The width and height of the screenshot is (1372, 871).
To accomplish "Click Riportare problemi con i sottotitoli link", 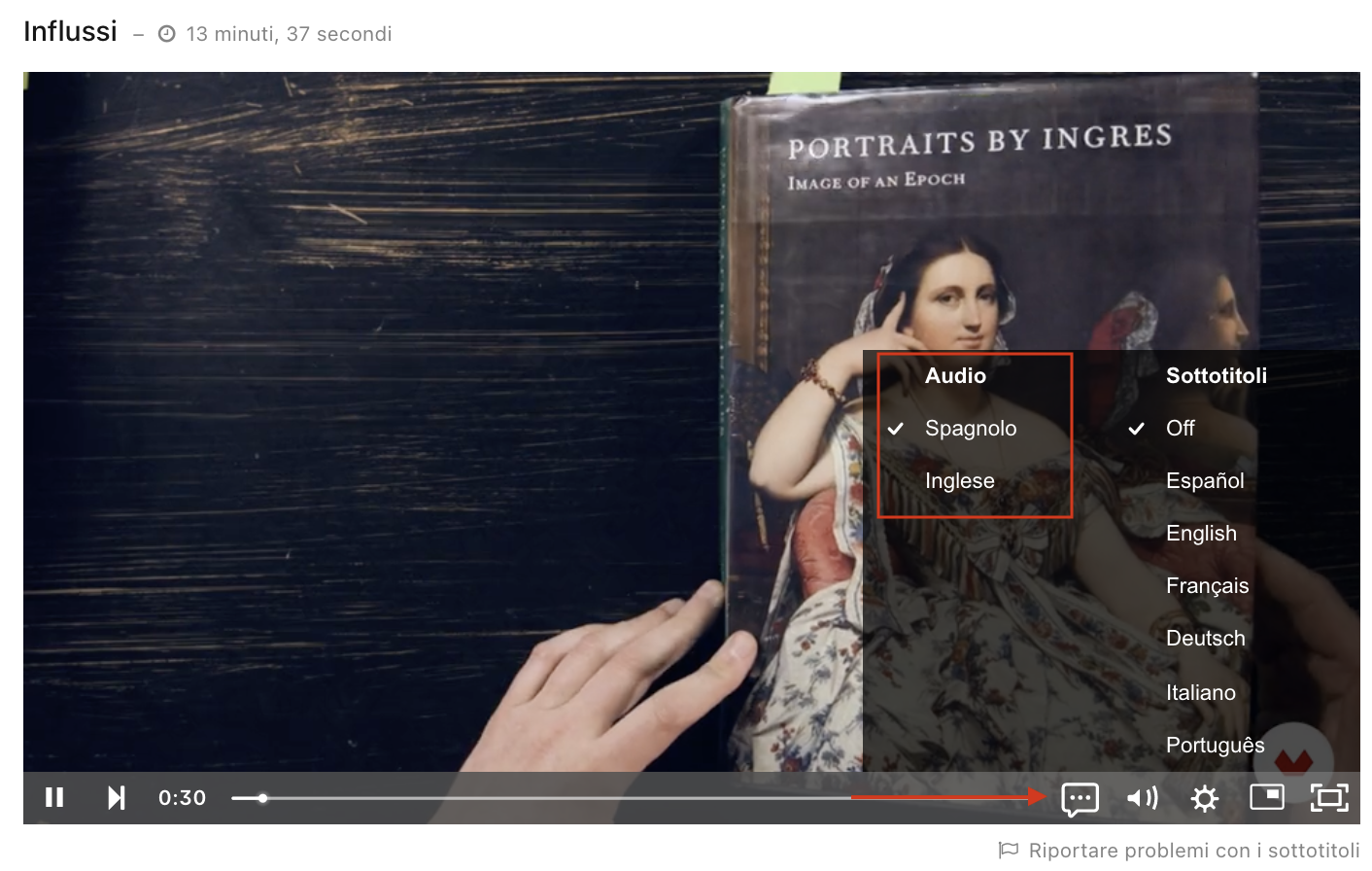I will coord(1194,851).
